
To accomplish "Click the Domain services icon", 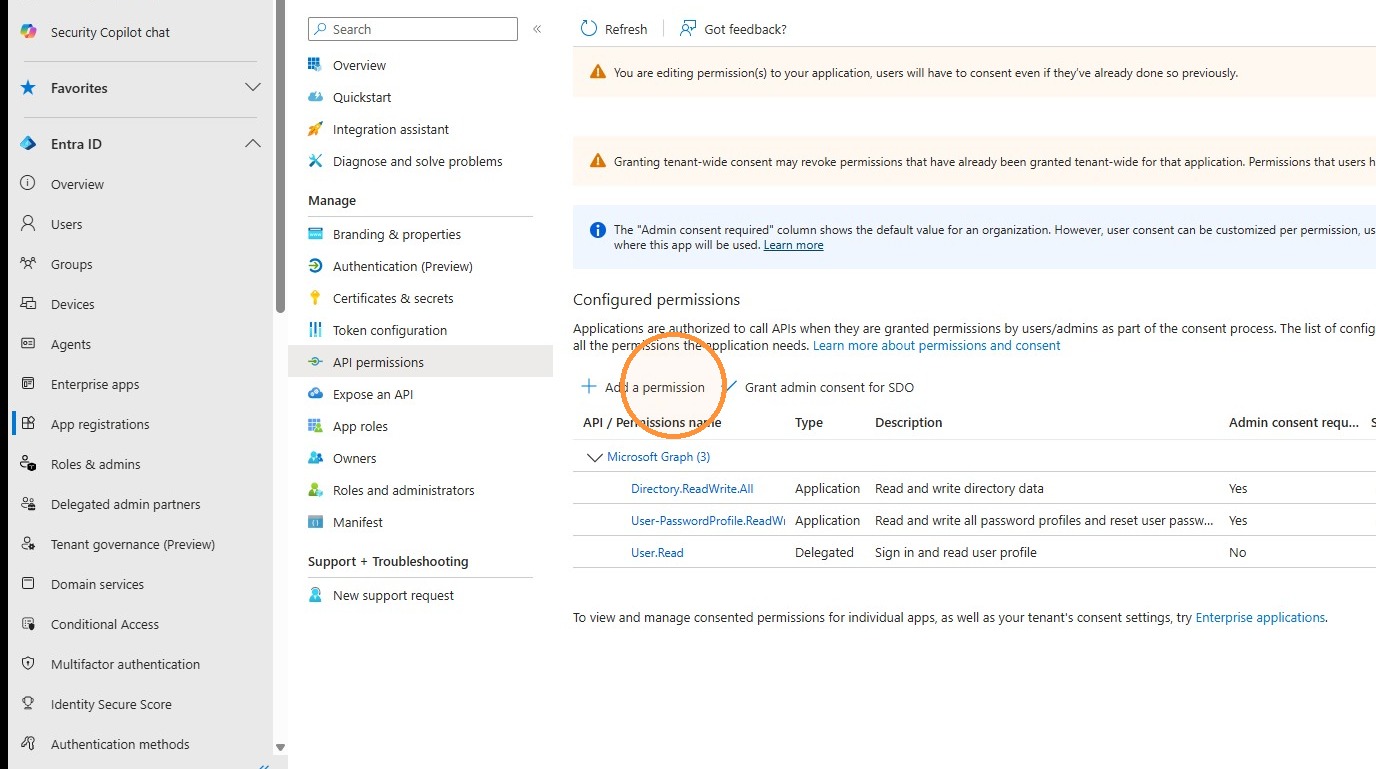I will pyautogui.click(x=28, y=584).
